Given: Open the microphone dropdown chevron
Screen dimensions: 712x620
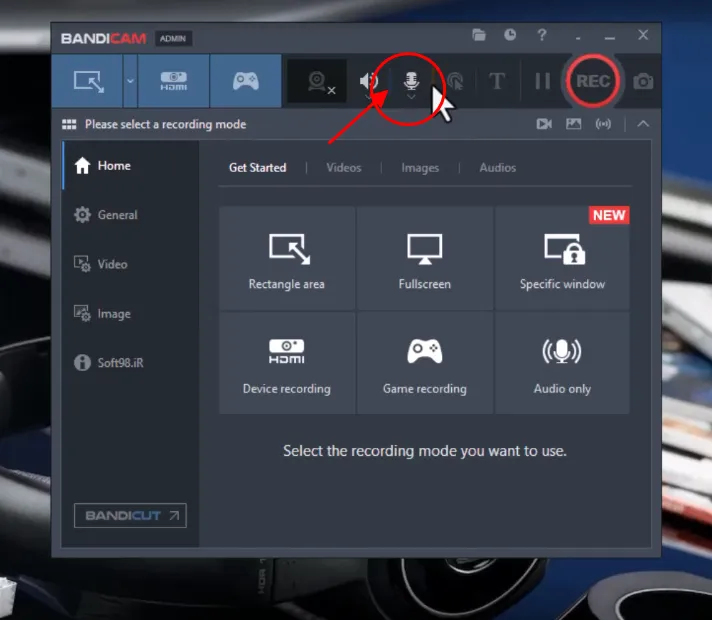Looking at the screenshot, I should [411, 96].
